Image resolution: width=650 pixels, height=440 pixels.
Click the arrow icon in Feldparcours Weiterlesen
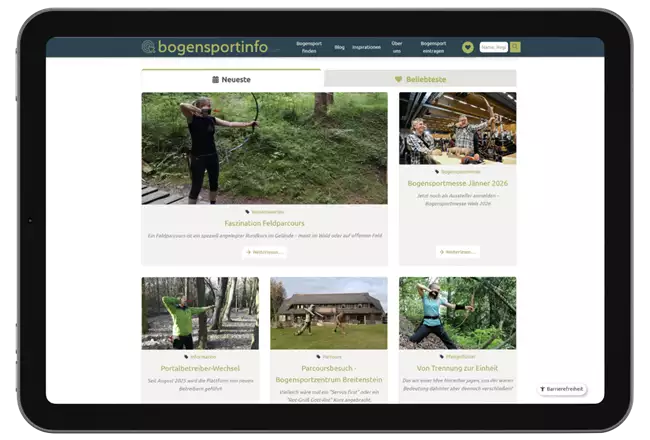[x=248, y=252]
